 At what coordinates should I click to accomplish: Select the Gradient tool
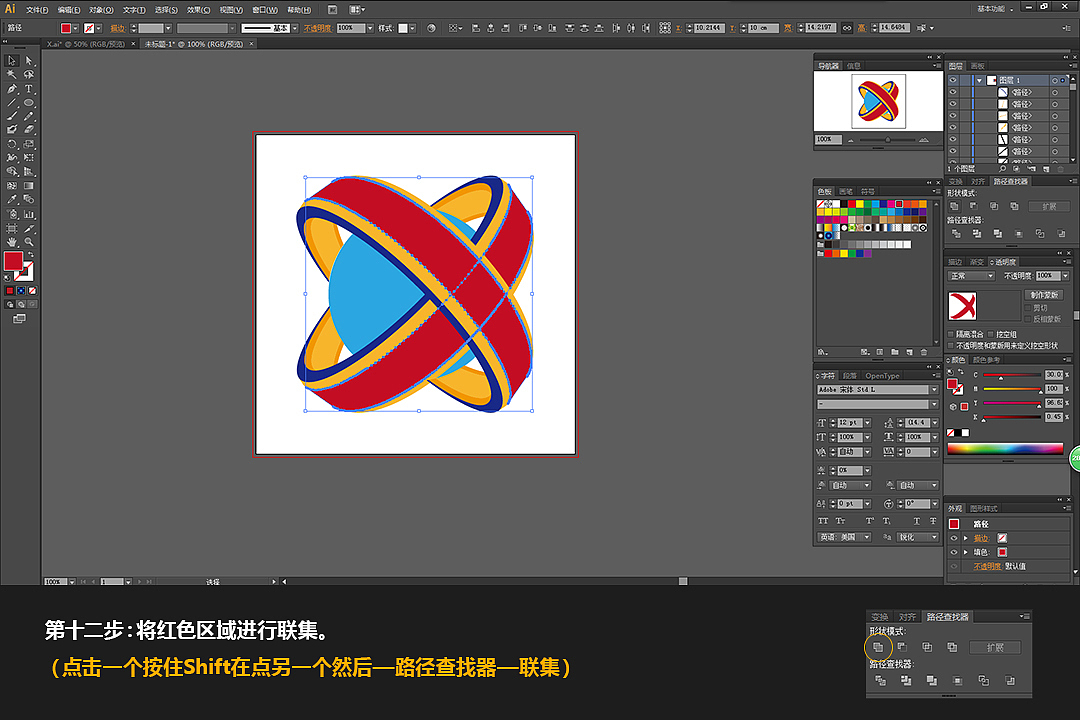click(x=28, y=185)
